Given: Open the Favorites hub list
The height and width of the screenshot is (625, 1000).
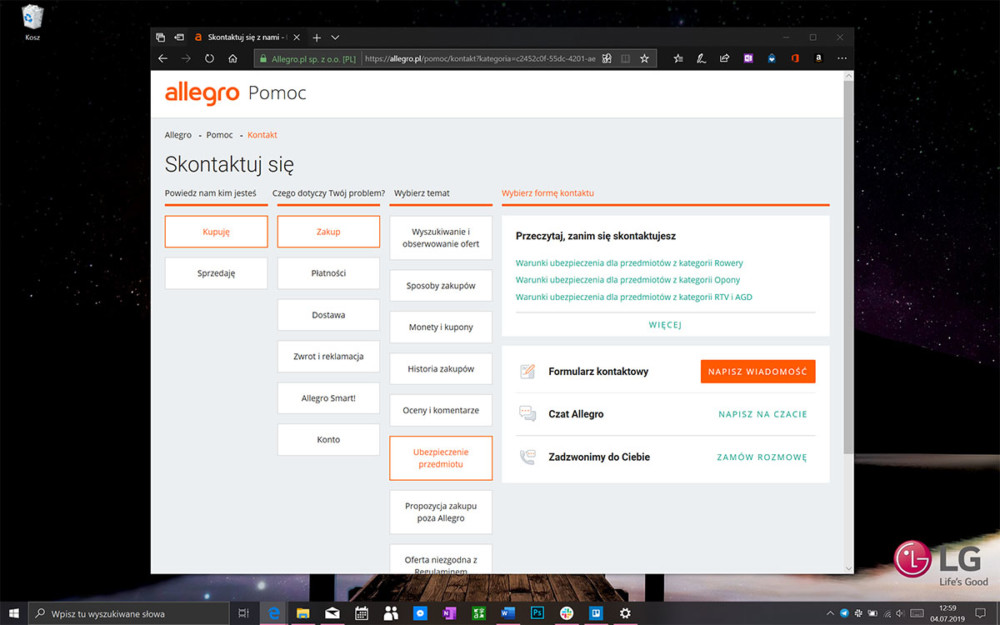Looking at the screenshot, I should (678, 59).
